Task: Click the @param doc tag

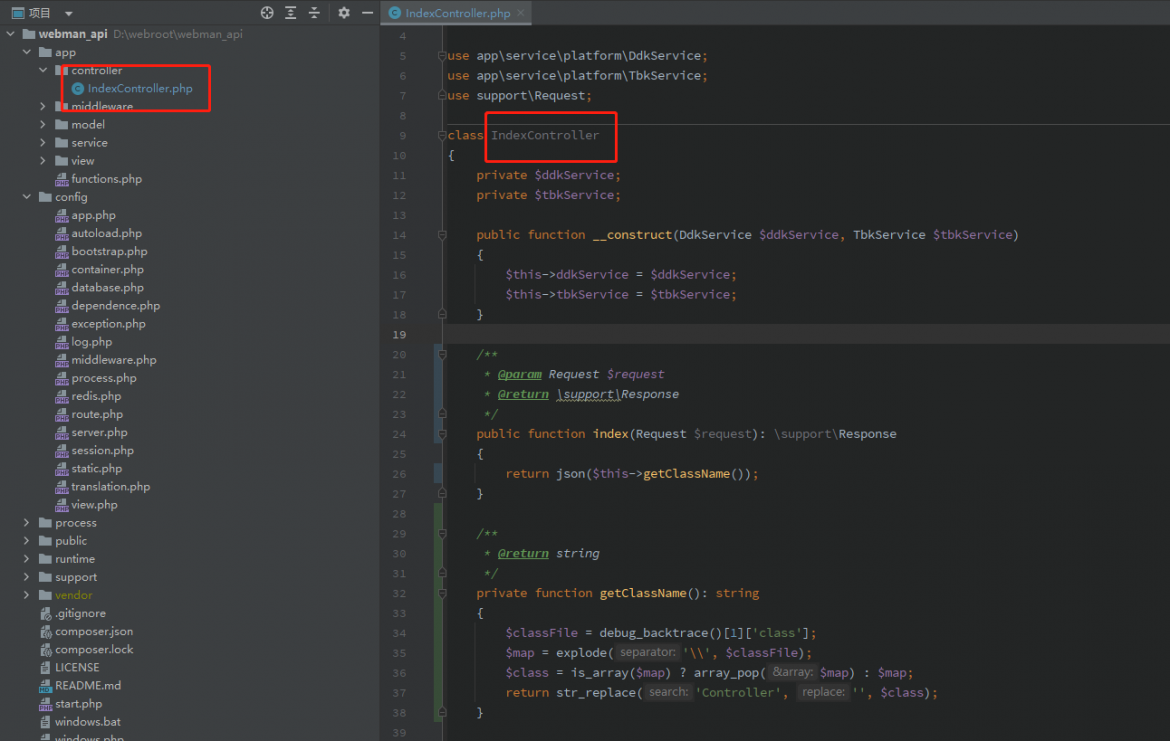Action: click(519, 374)
